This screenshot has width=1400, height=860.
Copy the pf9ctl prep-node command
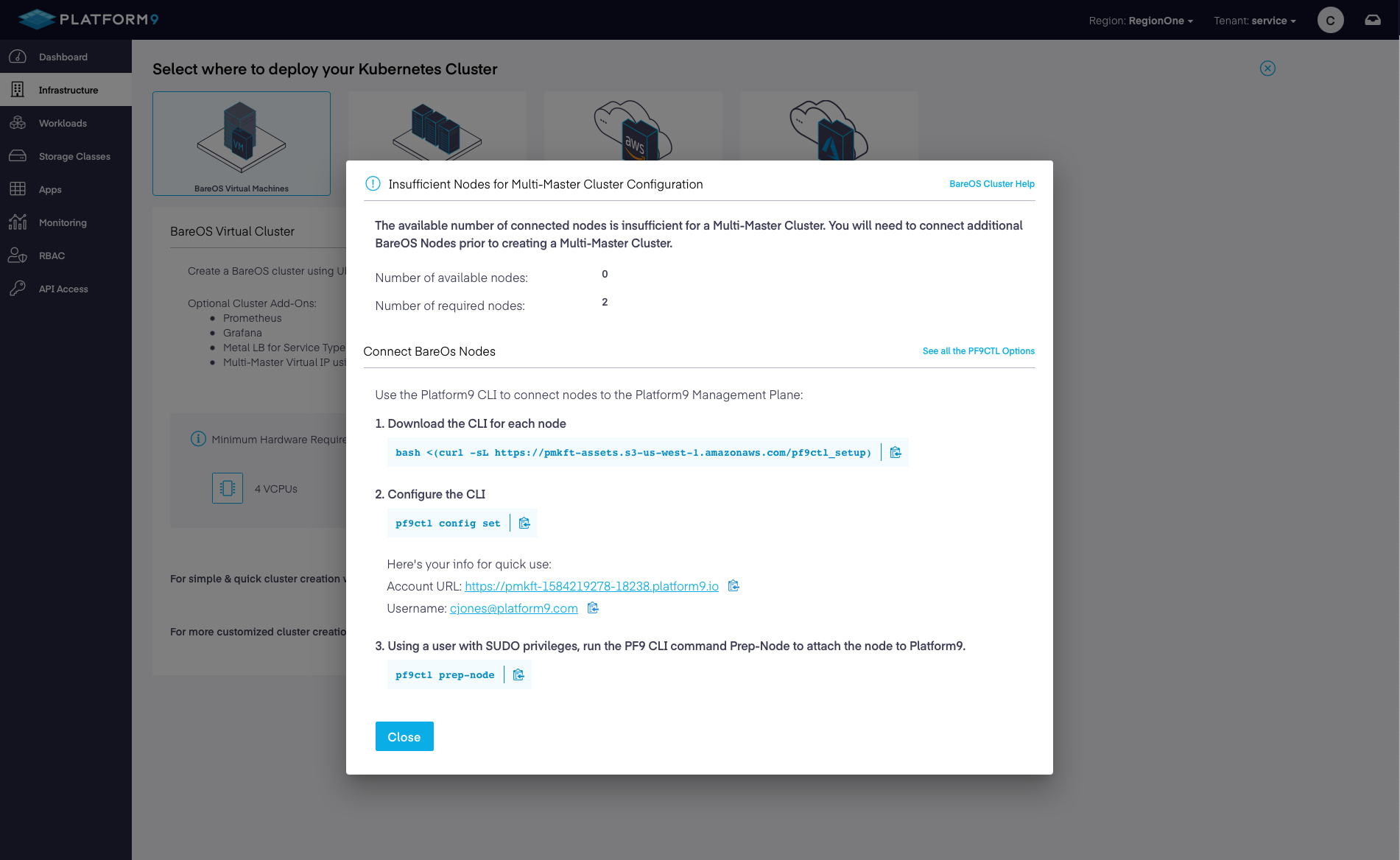click(x=518, y=674)
